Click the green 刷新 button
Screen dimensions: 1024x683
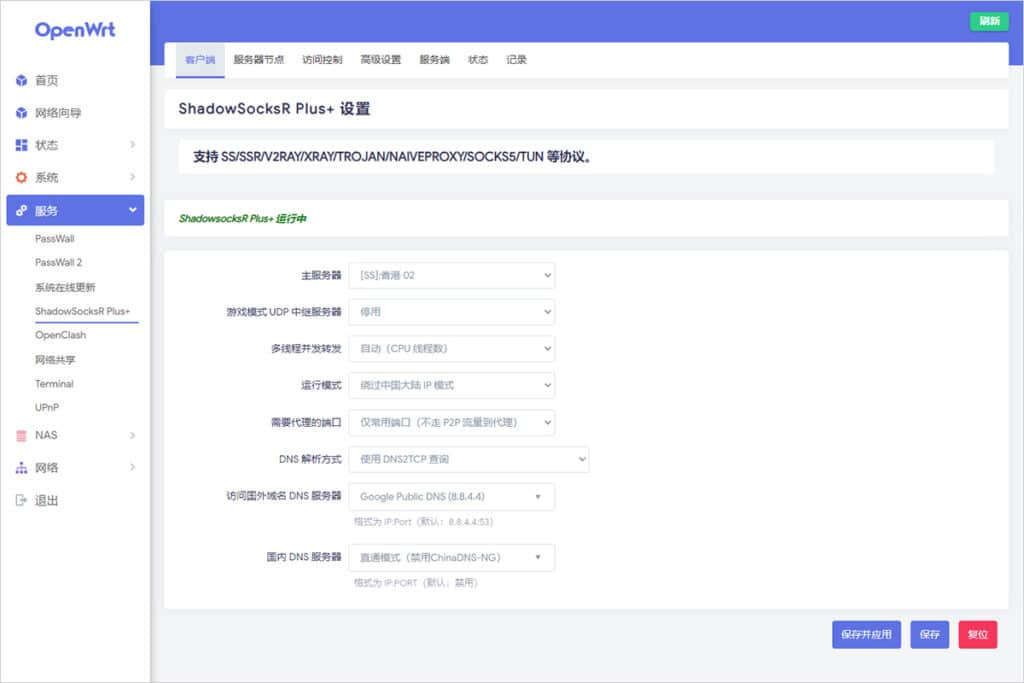point(989,21)
